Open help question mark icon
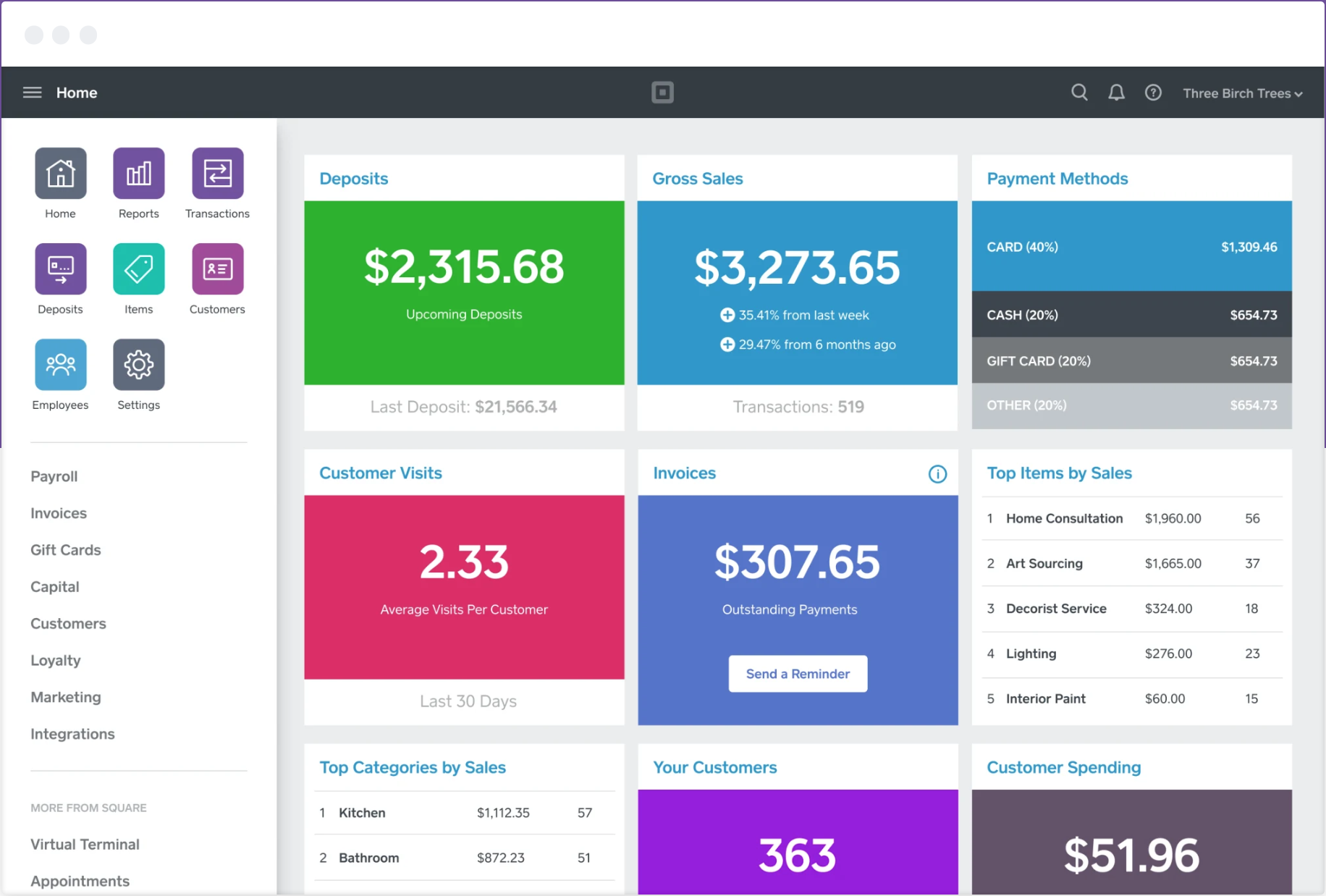Image resolution: width=1326 pixels, height=896 pixels. [x=1153, y=93]
